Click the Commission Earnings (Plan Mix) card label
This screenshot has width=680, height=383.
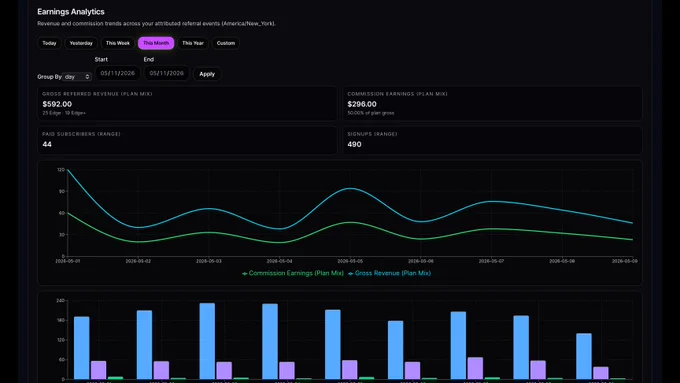click(397, 94)
